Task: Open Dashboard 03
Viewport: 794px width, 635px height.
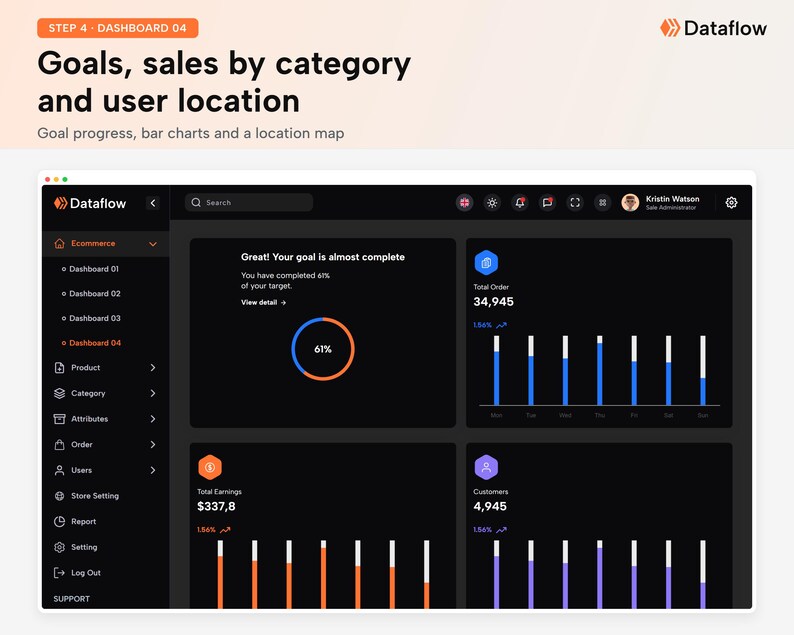Action: point(95,319)
